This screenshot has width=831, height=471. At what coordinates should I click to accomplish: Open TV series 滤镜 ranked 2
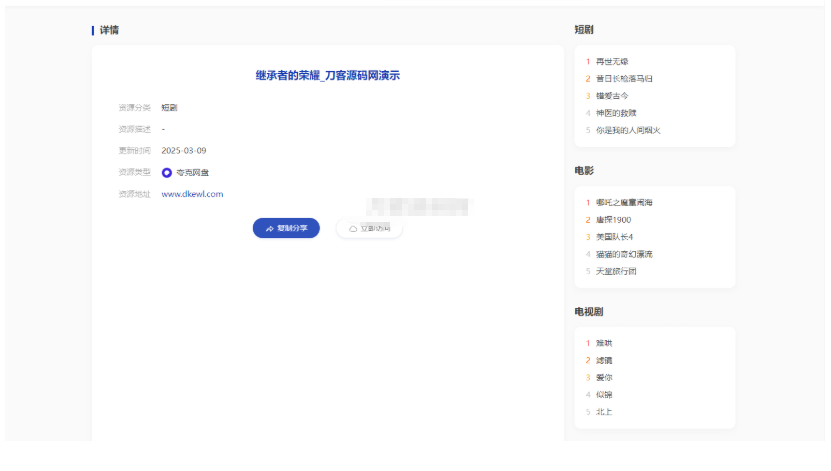click(x=604, y=361)
